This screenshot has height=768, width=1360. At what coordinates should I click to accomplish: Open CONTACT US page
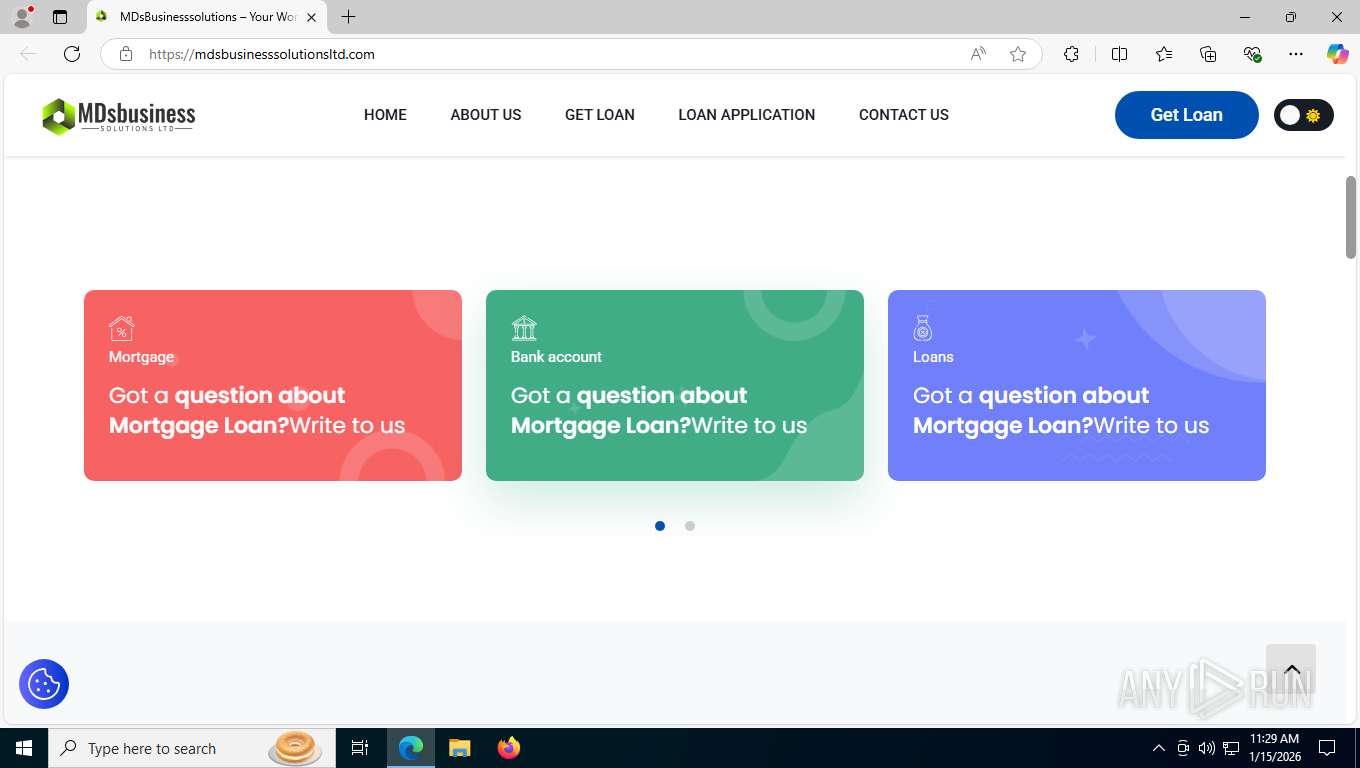[x=904, y=115]
